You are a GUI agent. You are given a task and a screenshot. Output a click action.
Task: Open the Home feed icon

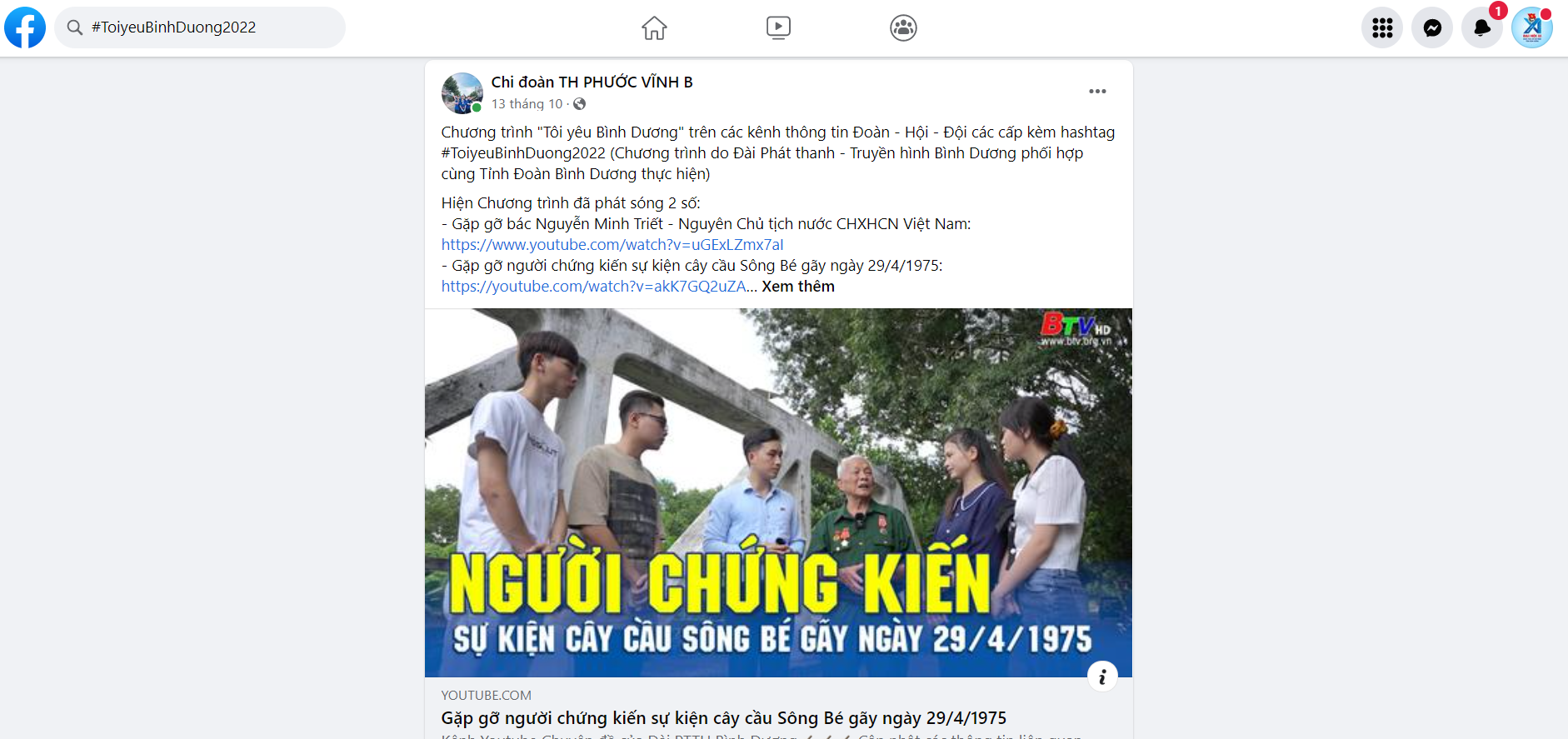click(x=654, y=27)
